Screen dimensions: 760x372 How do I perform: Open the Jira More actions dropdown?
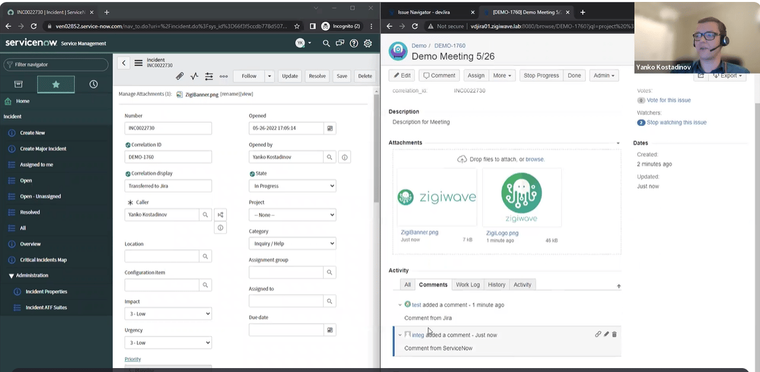click(x=503, y=76)
